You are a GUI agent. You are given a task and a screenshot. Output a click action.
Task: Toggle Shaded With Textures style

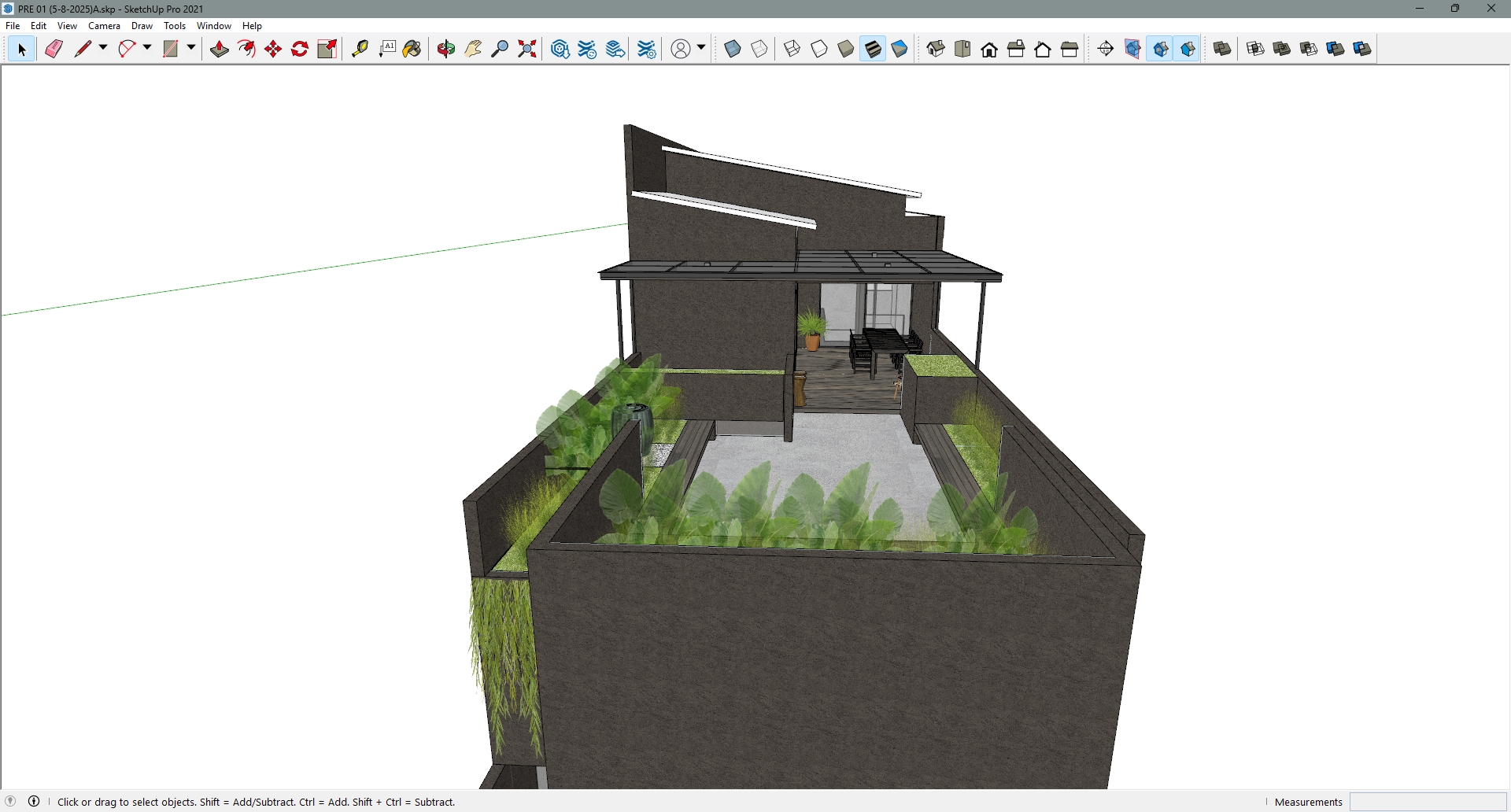tap(873, 49)
